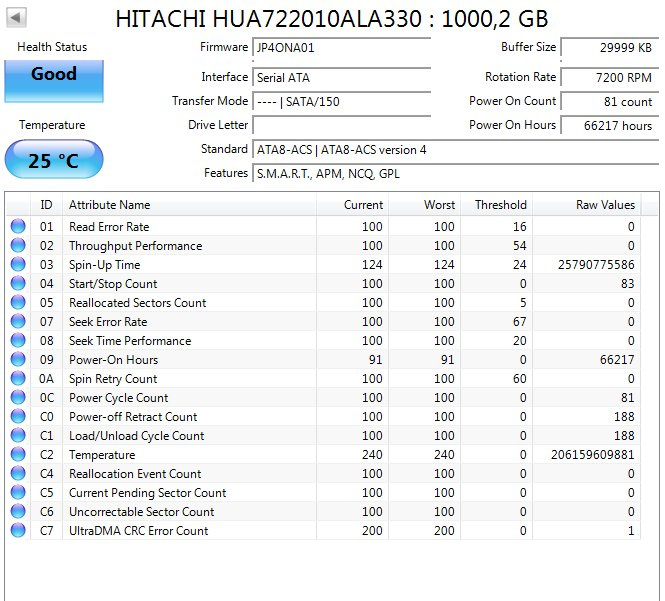Viewport: 665px width, 601px height.
Task: Click the Transfer Mode field showing SATA/150
Action: [x=342, y=101]
